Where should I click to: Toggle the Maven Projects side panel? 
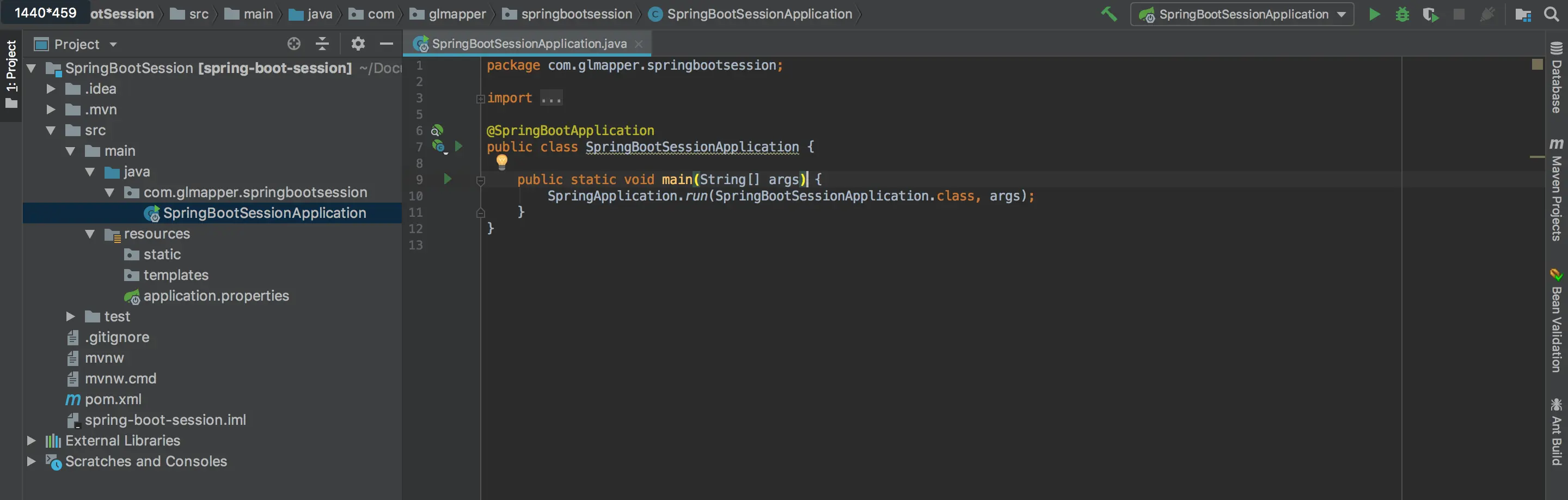point(1557,189)
